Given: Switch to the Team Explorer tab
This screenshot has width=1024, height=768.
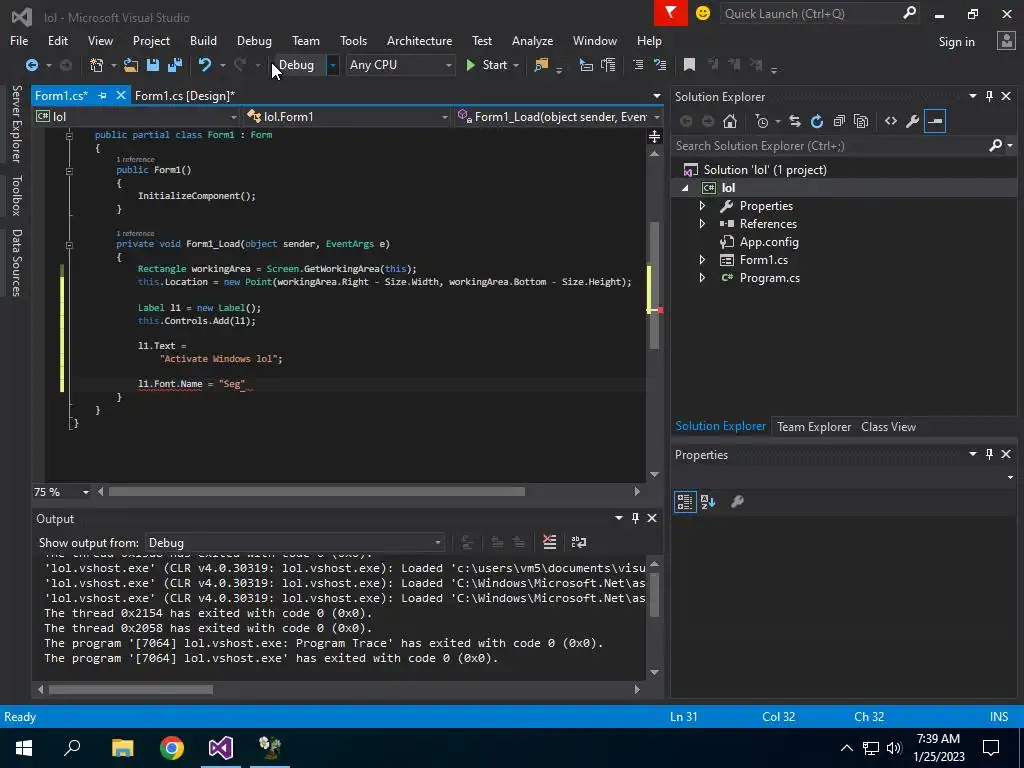Looking at the screenshot, I should (814, 427).
